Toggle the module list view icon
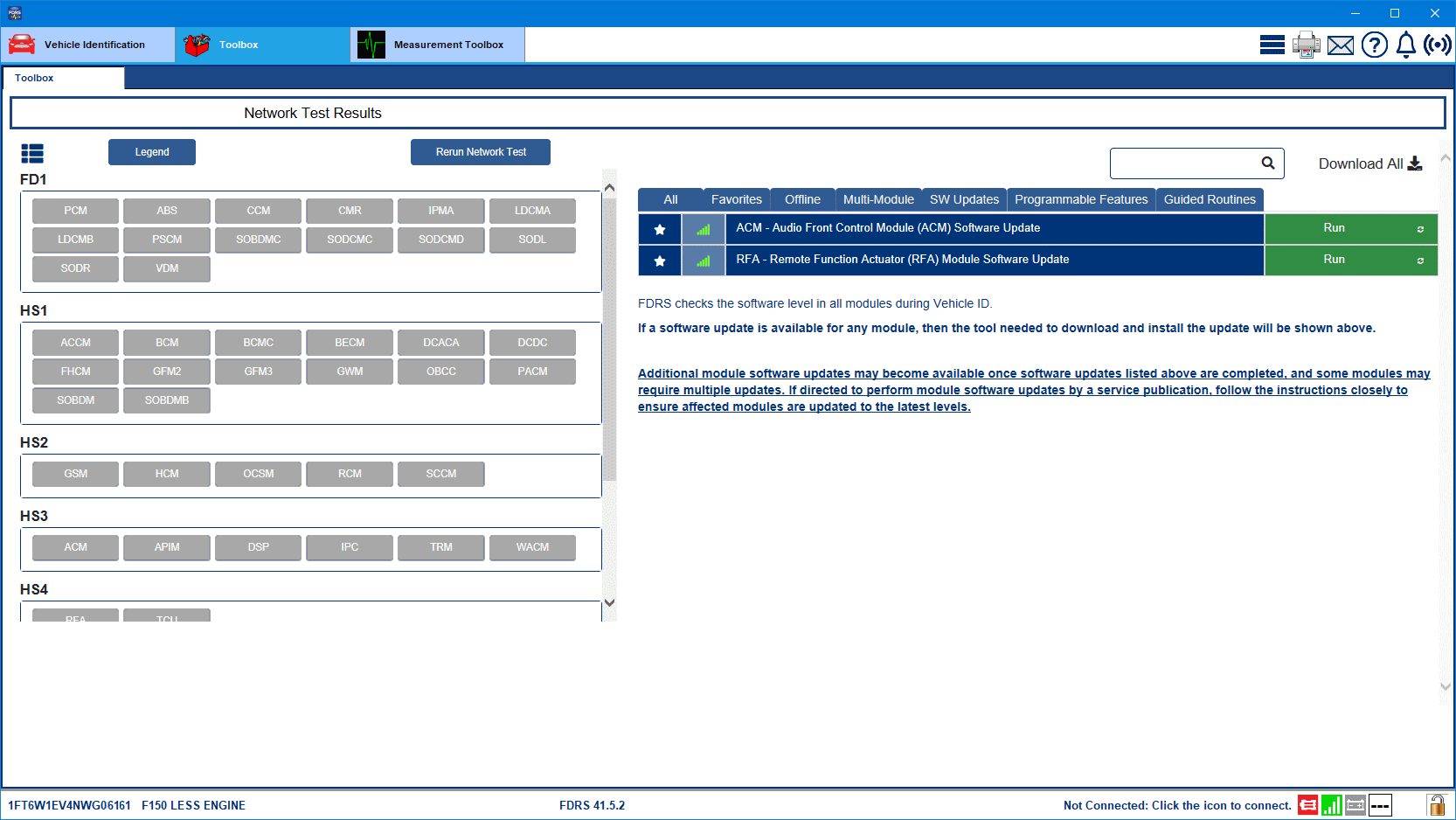Screen dimensions: 1456x820 32,154
